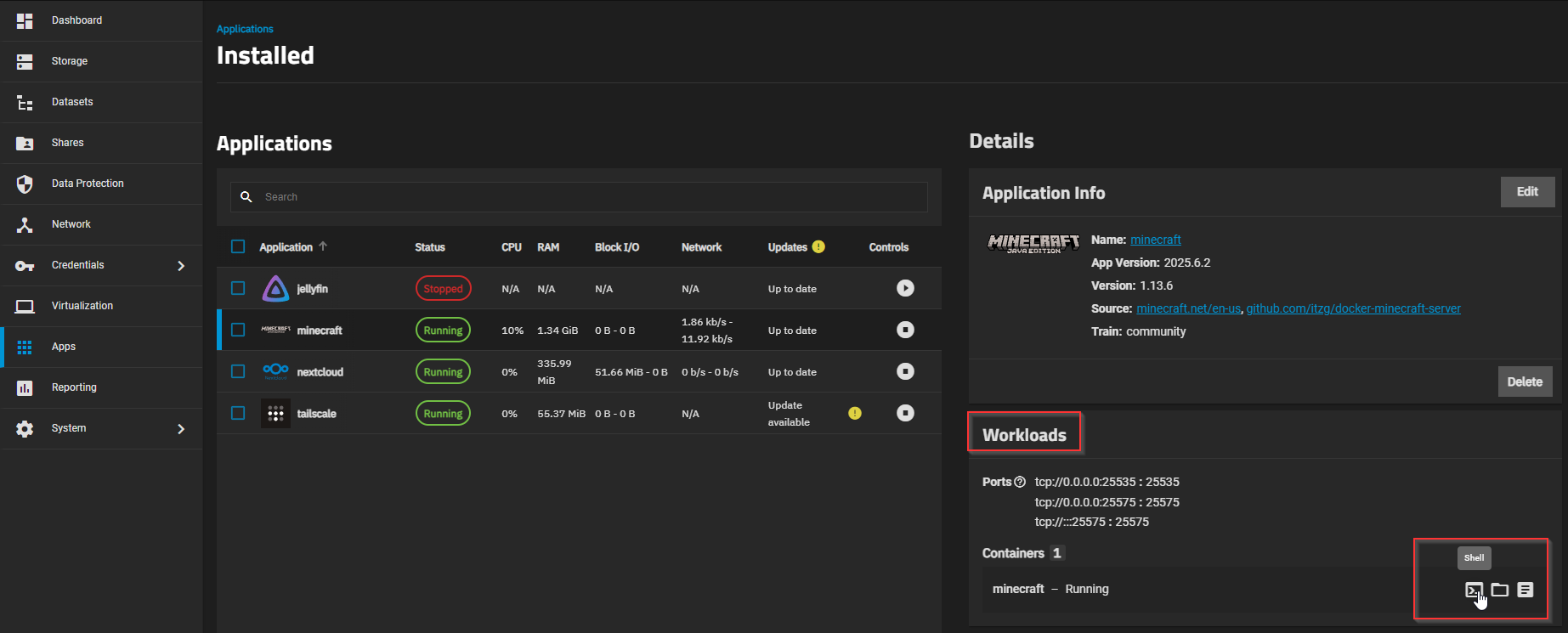Stop the minecraft app using the stop button

(905, 330)
